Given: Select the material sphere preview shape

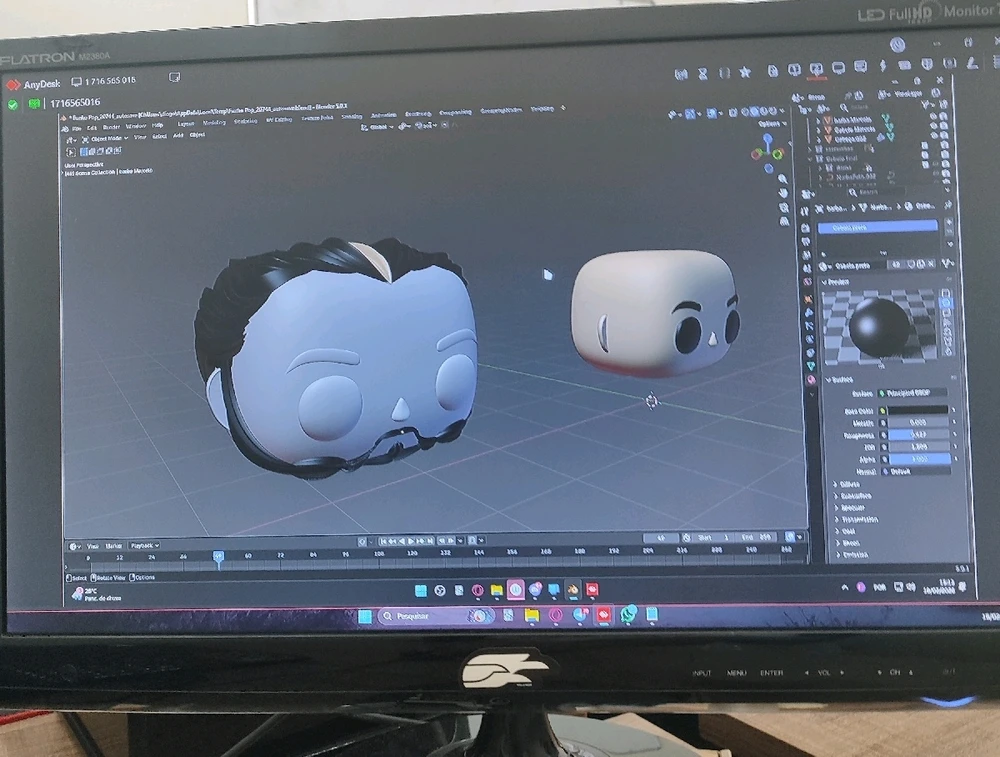Looking at the screenshot, I should [x=946, y=302].
